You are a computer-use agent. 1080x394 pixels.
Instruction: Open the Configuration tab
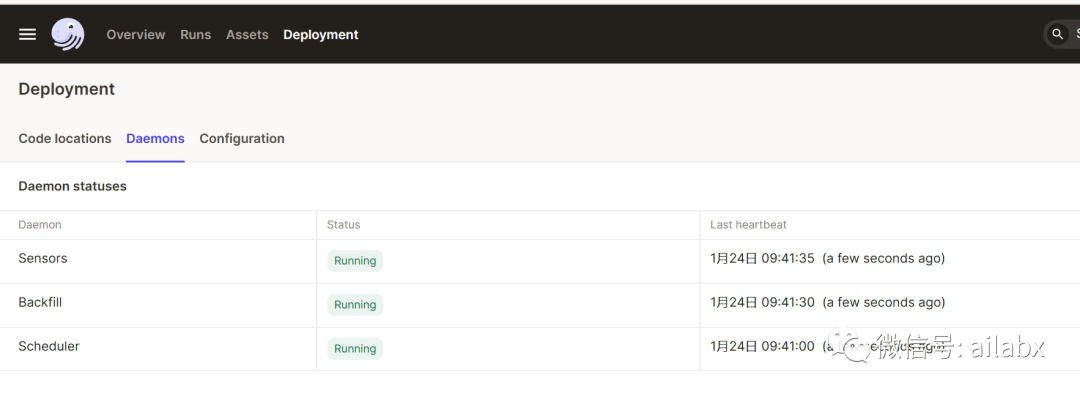pyautogui.click(x=242, y=138)
